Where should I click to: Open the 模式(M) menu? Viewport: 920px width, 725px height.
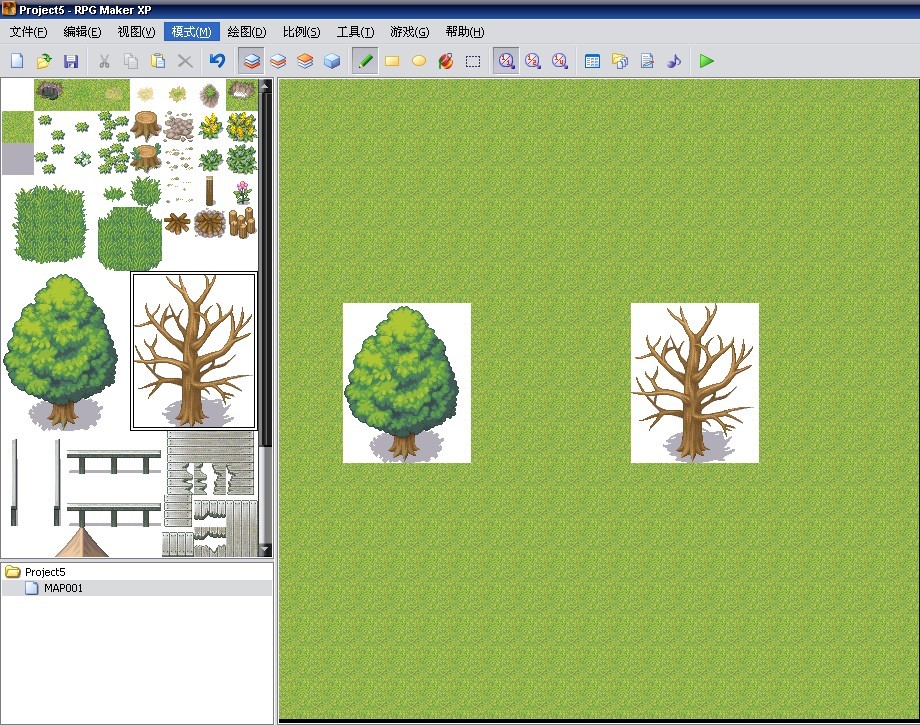click(x=191, y=32)
